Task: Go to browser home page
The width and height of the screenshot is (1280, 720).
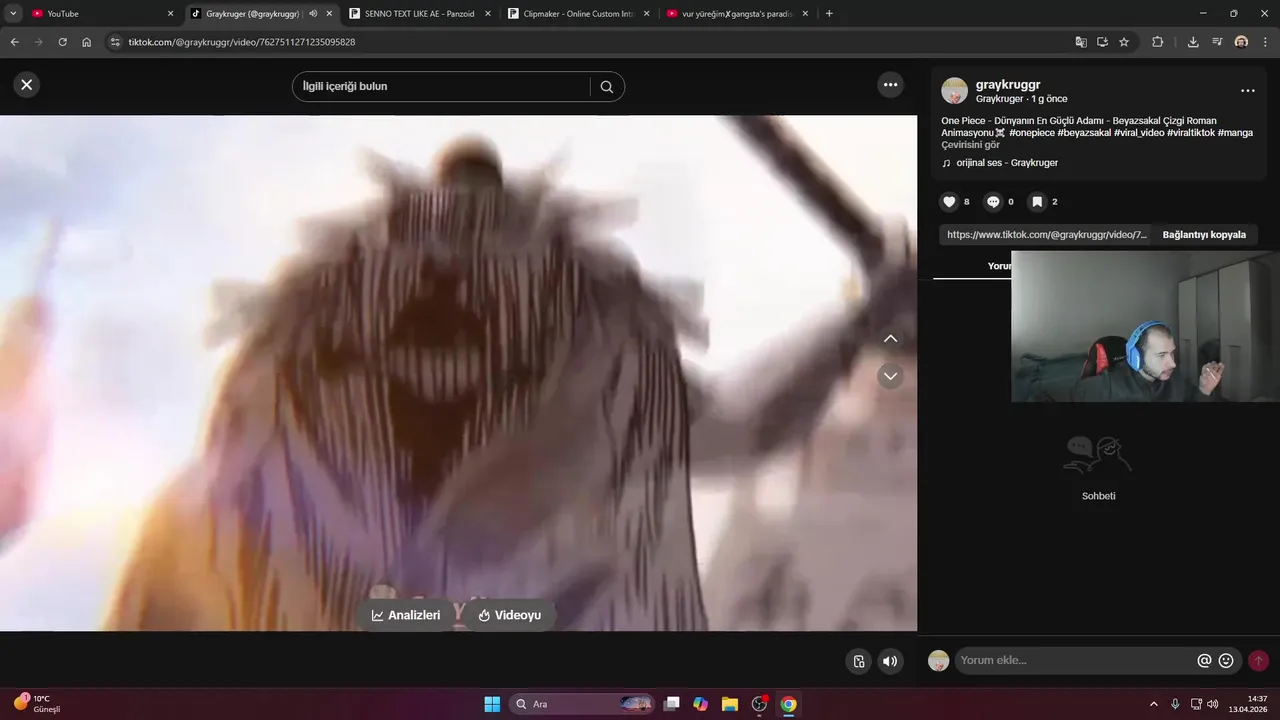Action: [x=87, y=42]
